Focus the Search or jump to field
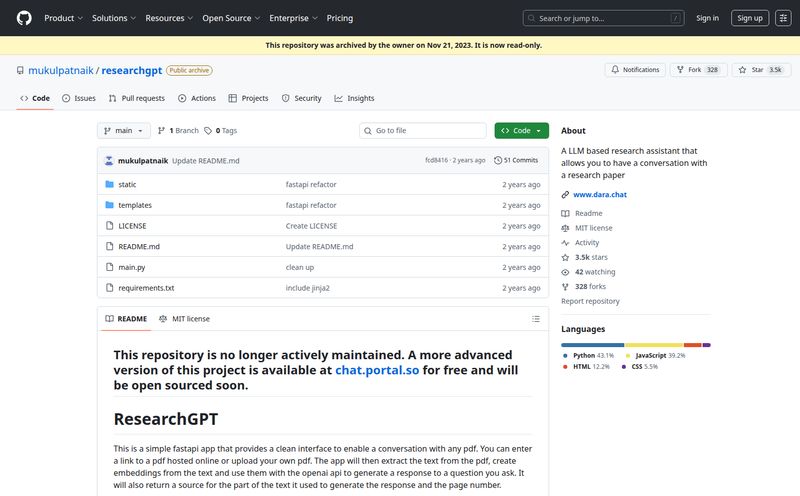This screenshot has width=800, height=496. click(x=603, y=18)
